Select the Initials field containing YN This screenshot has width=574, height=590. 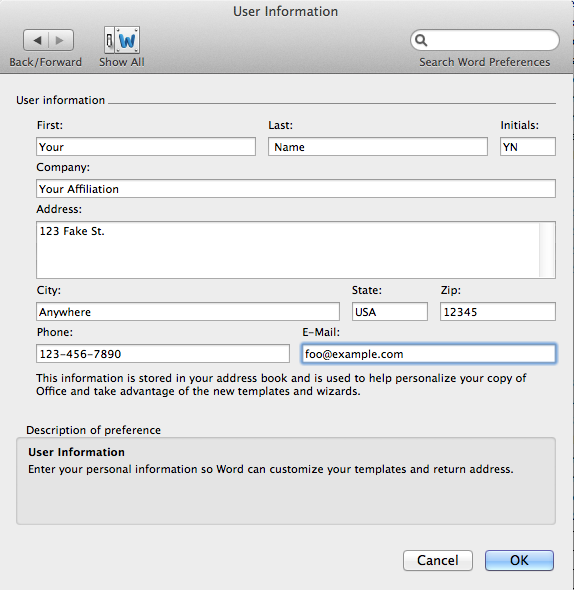(528, 147)
